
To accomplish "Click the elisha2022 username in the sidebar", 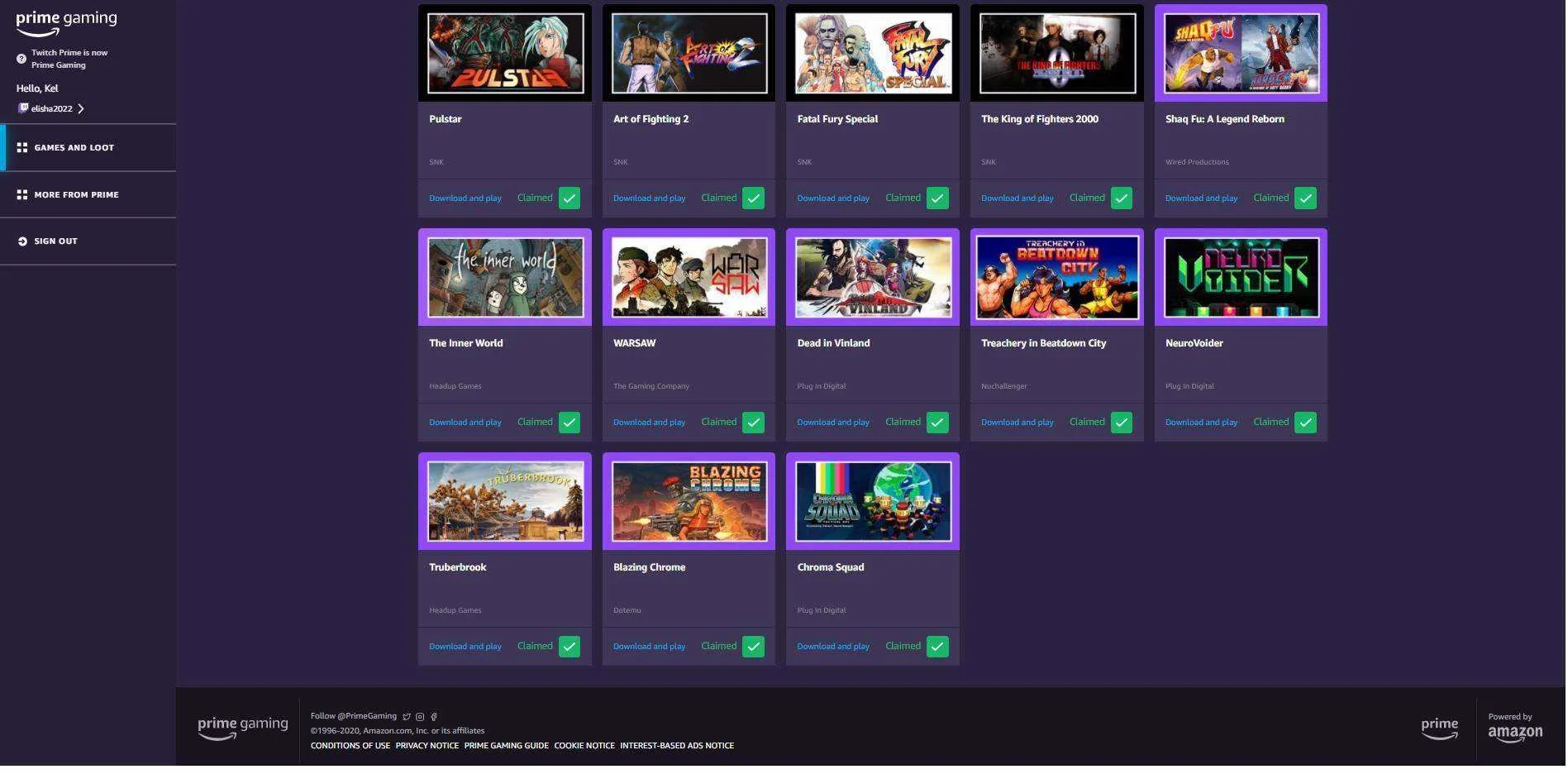I will pos(52,109).
